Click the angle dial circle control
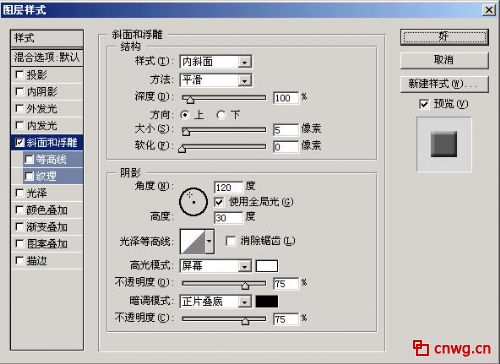Viewport: 500px width, 364px height. pos(193,201)
